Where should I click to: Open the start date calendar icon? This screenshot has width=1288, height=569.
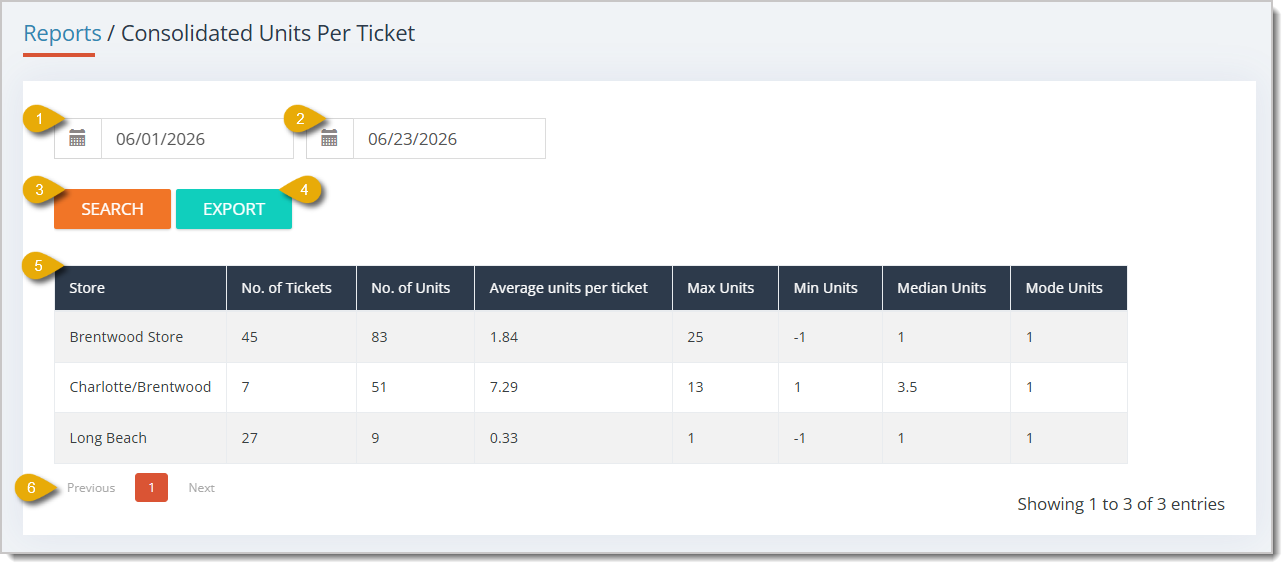click(78, 139)
